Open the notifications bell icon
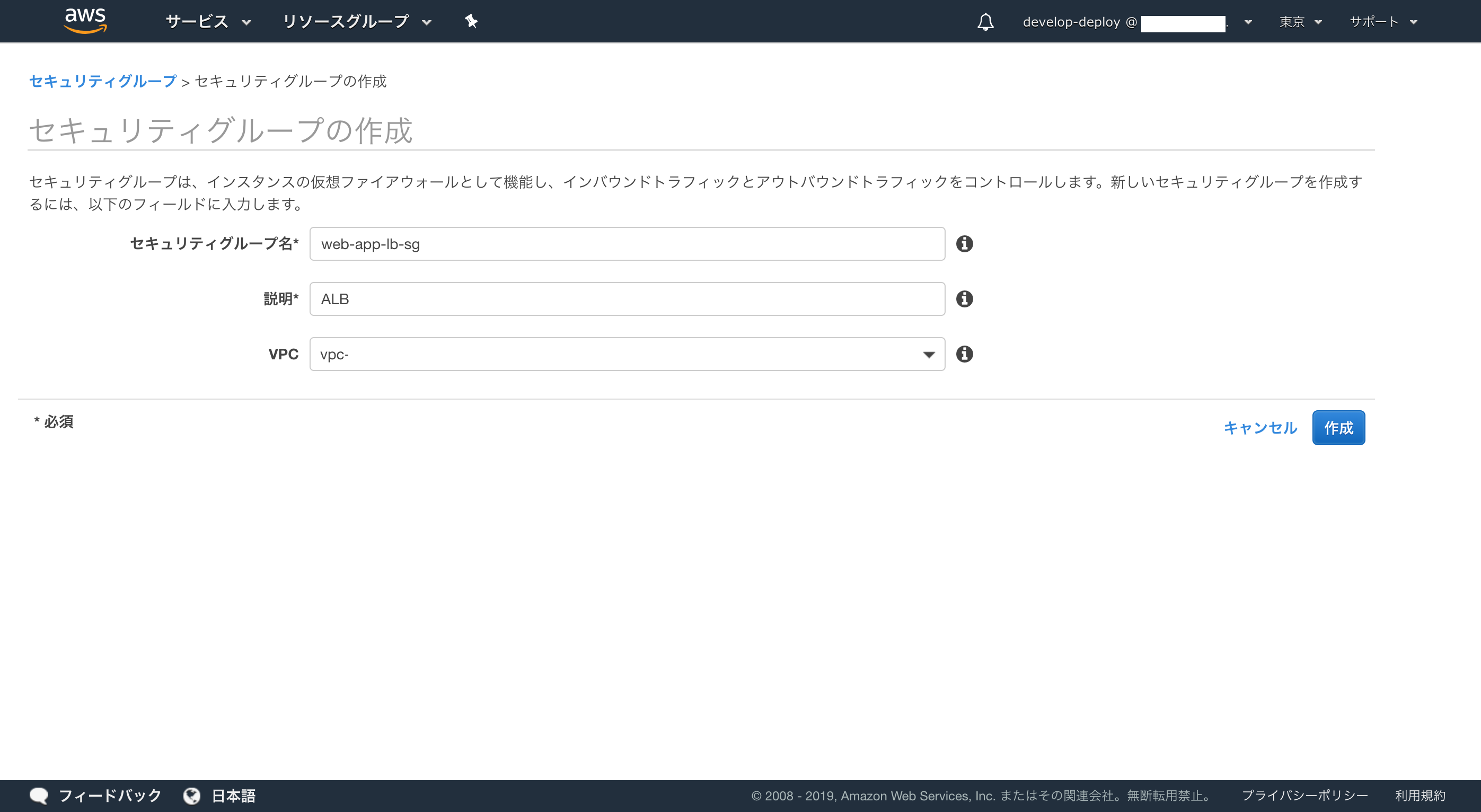The image size is (1481, 812). pyautogui.click(x=985, y=22)
